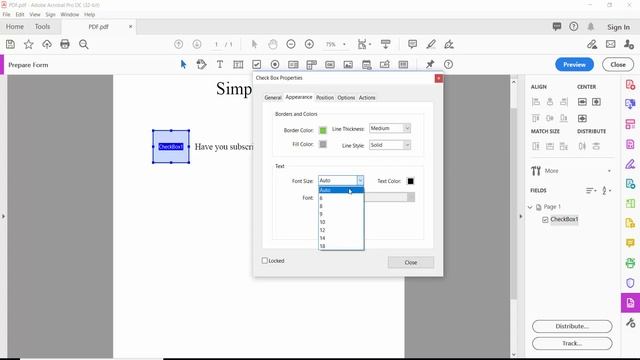Pick the green Border Color swatch
Viewport: 640px width, 360px height.
click(x=323, y=130)
